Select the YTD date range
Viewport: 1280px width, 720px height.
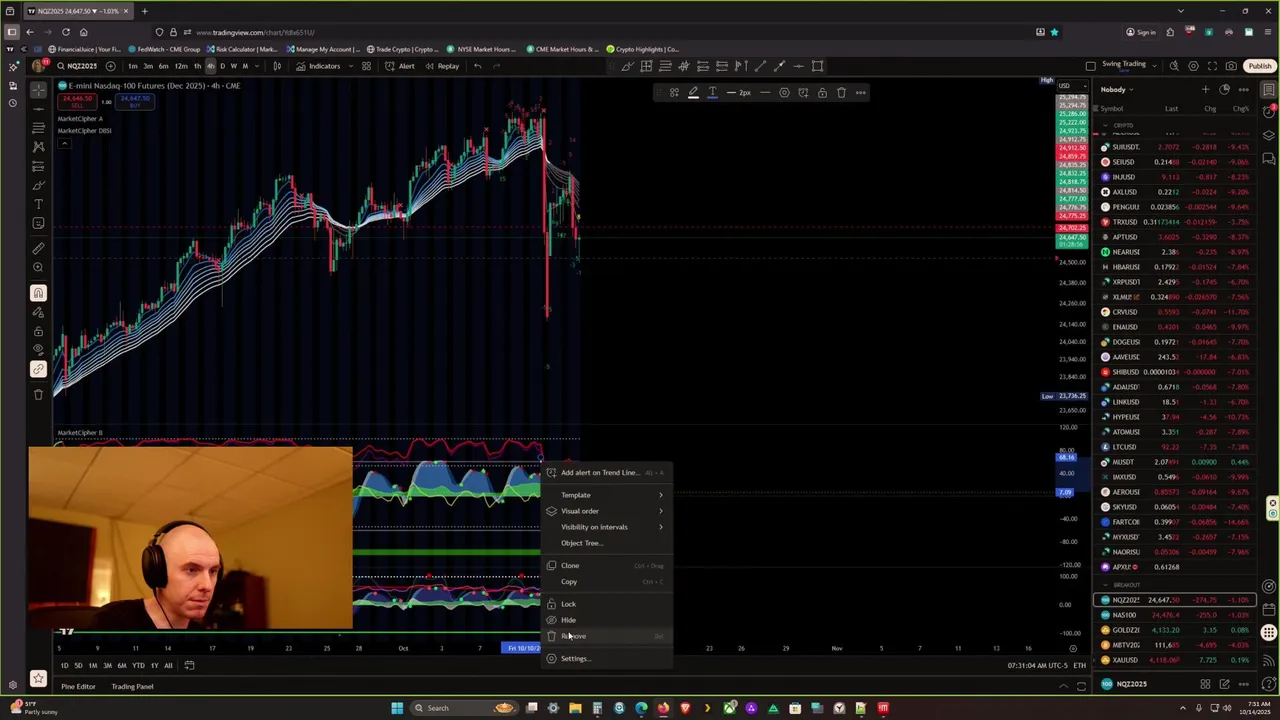(138, 666)
